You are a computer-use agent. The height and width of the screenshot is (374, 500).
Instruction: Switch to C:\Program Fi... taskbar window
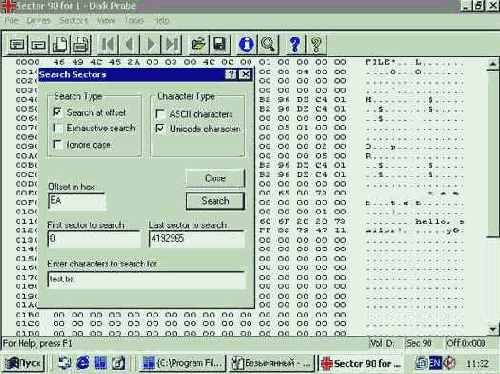click(182, 363)
